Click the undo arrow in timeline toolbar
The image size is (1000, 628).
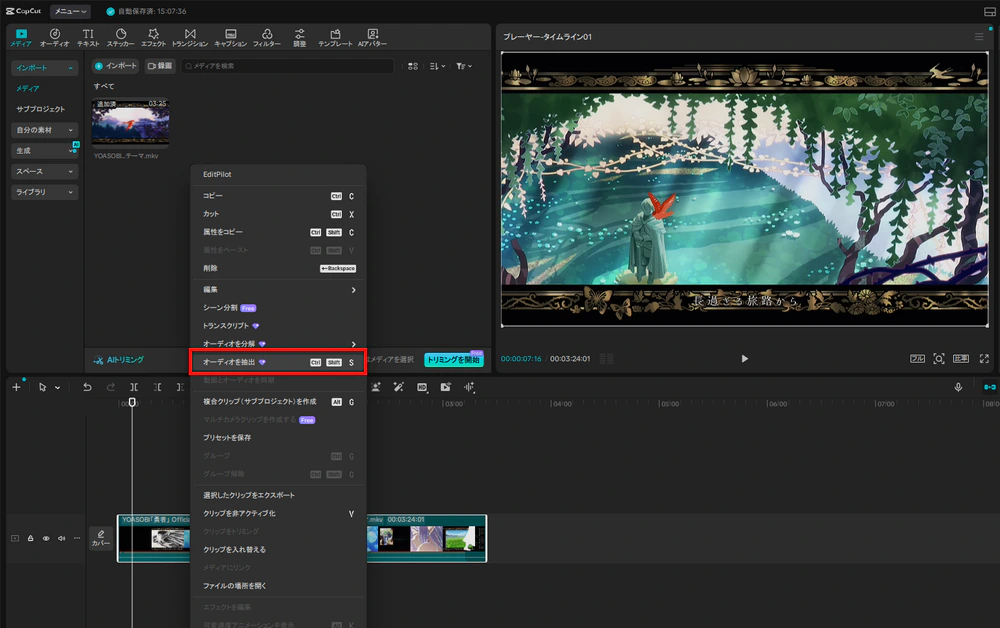(87, 387)
